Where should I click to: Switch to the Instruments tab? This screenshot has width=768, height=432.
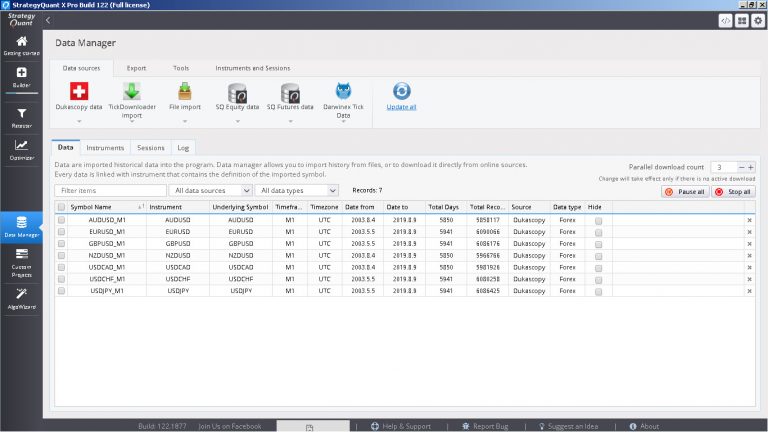[105, 147]
